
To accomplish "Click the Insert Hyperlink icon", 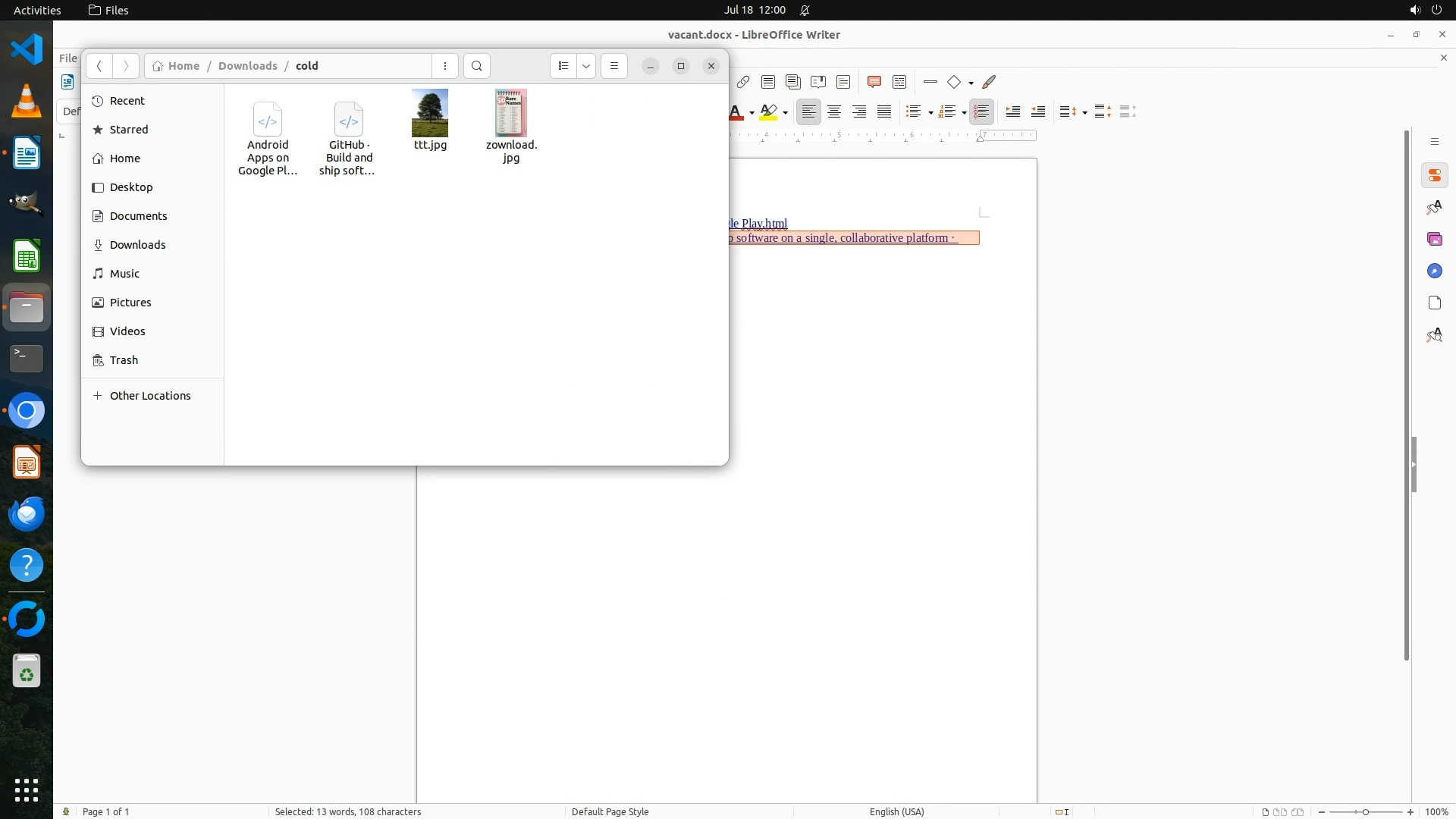I will click(x=743, y=82).
